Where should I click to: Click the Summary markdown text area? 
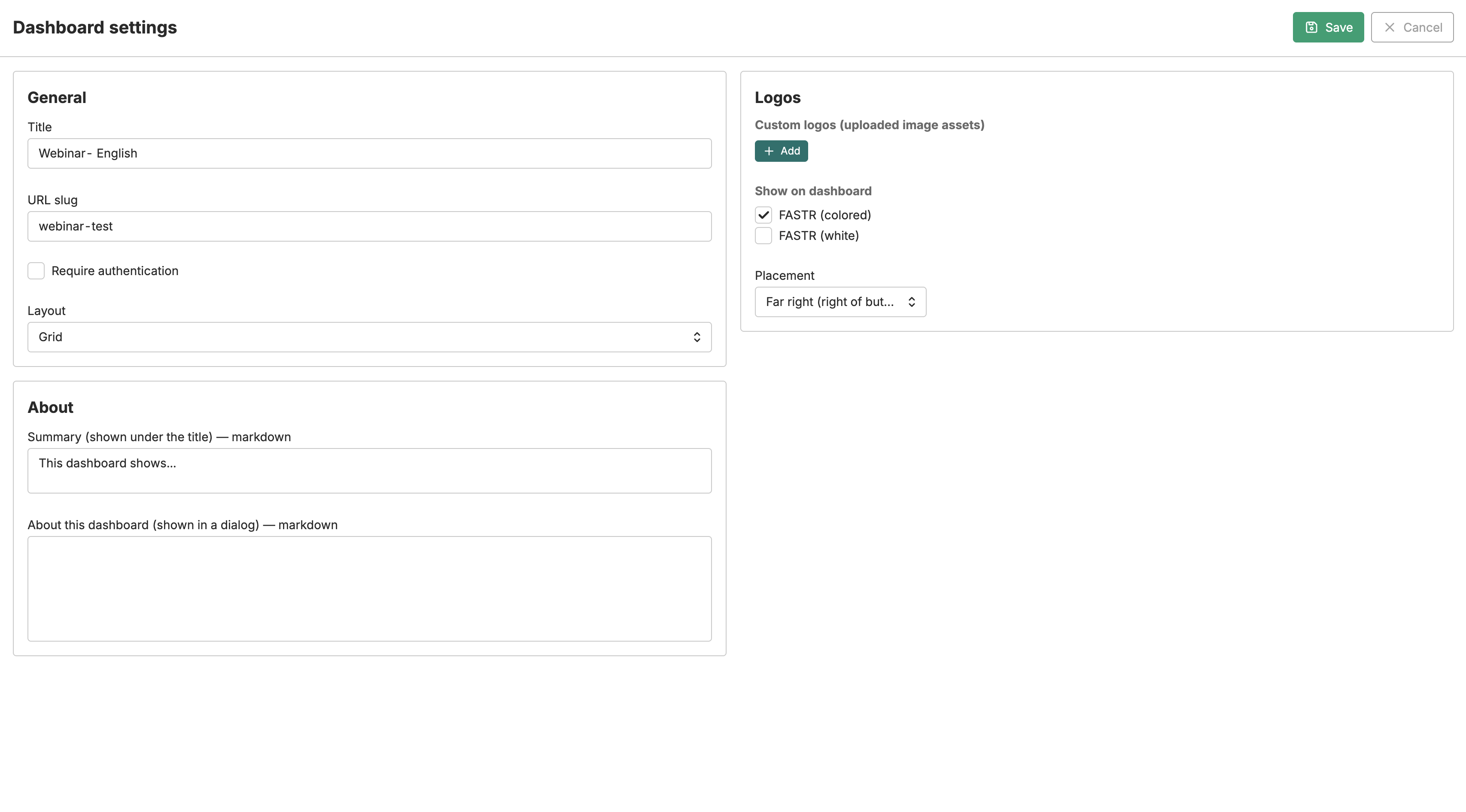click(369, 471)
